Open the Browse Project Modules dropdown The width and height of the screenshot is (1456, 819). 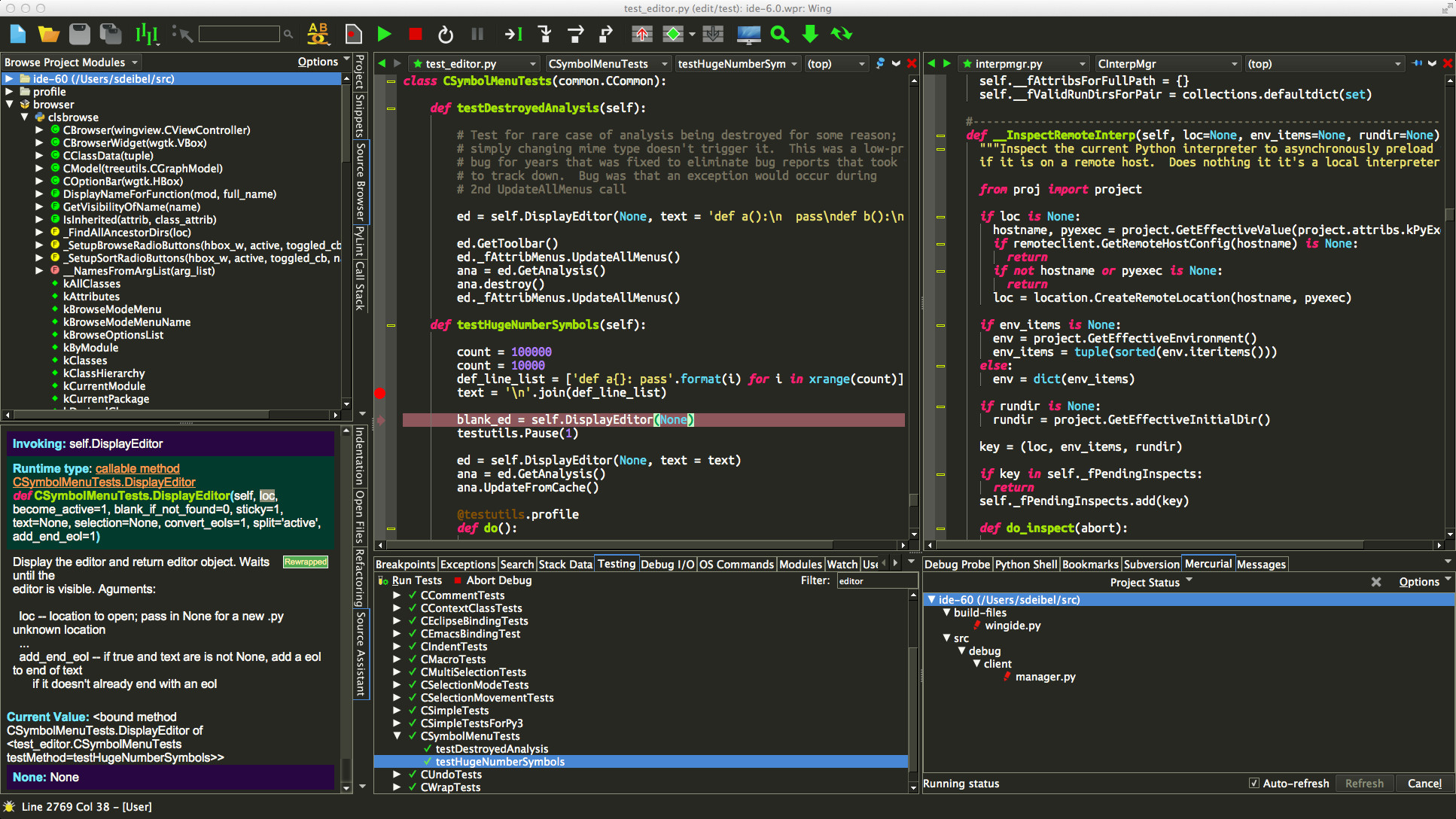pyautogui.click(x=71, y=62)
